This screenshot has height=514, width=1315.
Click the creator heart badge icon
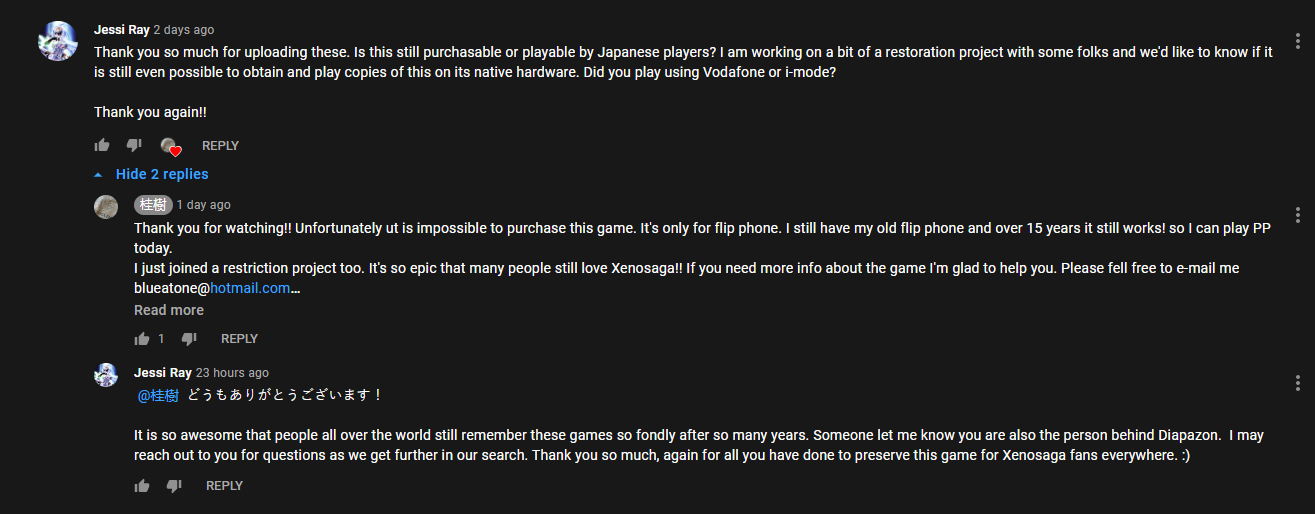tap(170, 147)
